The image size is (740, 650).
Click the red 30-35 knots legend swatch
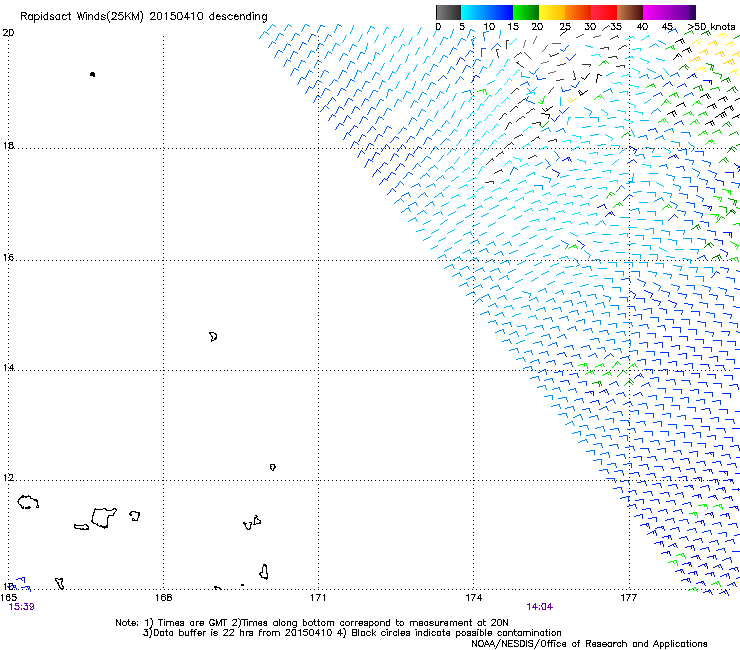pos(604,12)
